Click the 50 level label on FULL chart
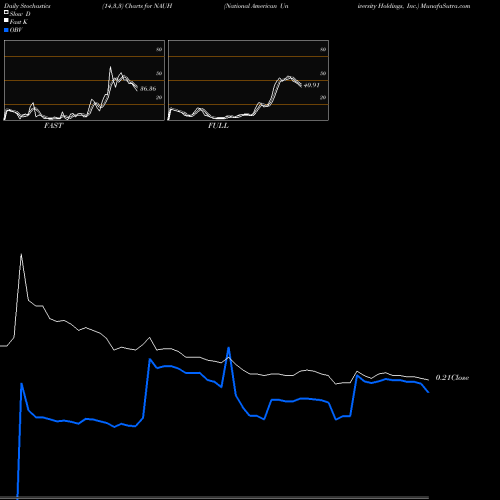This screenshot has height=500, width=500. tap(323, 73)
